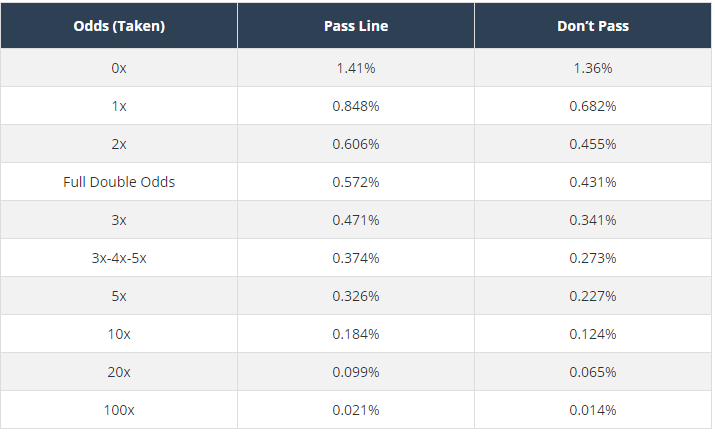Screen dimensions: 715x433
Task: Click the Don't Pass column header
Action: click(592, 26)
